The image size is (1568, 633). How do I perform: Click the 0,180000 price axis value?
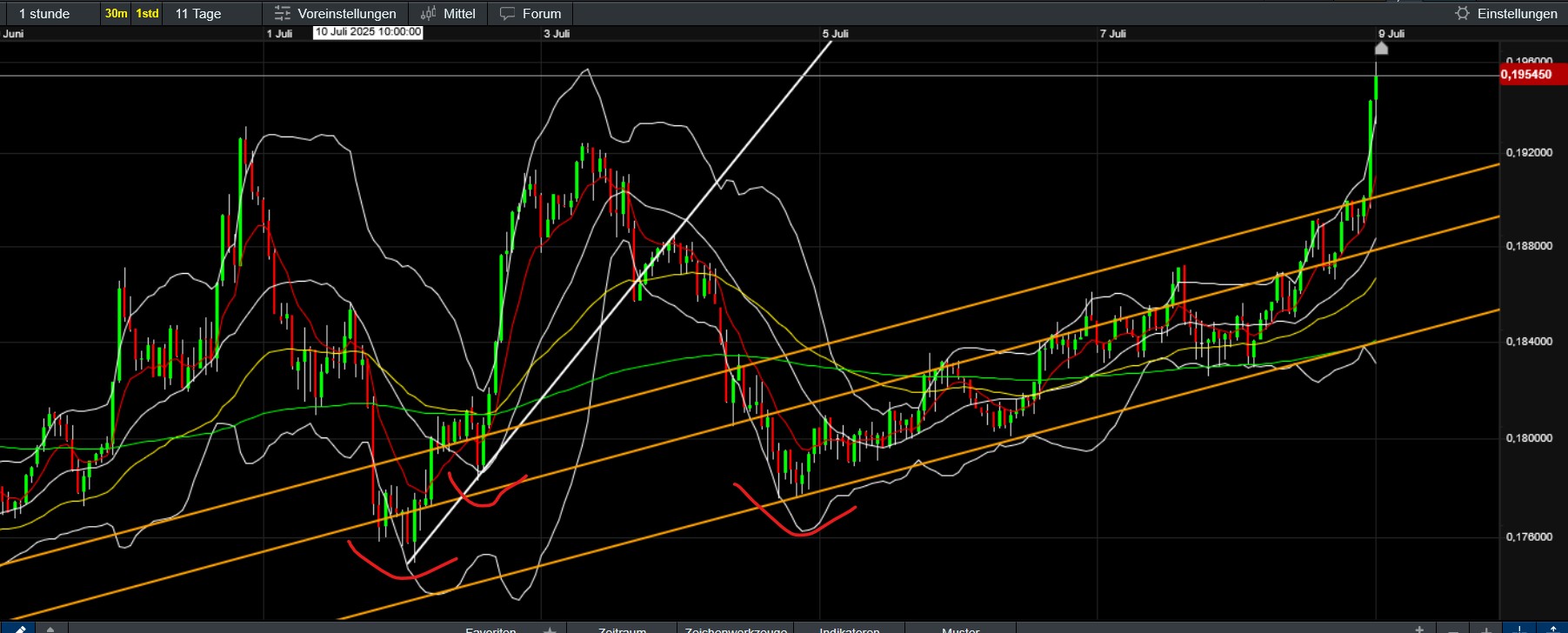(1529, 438)
